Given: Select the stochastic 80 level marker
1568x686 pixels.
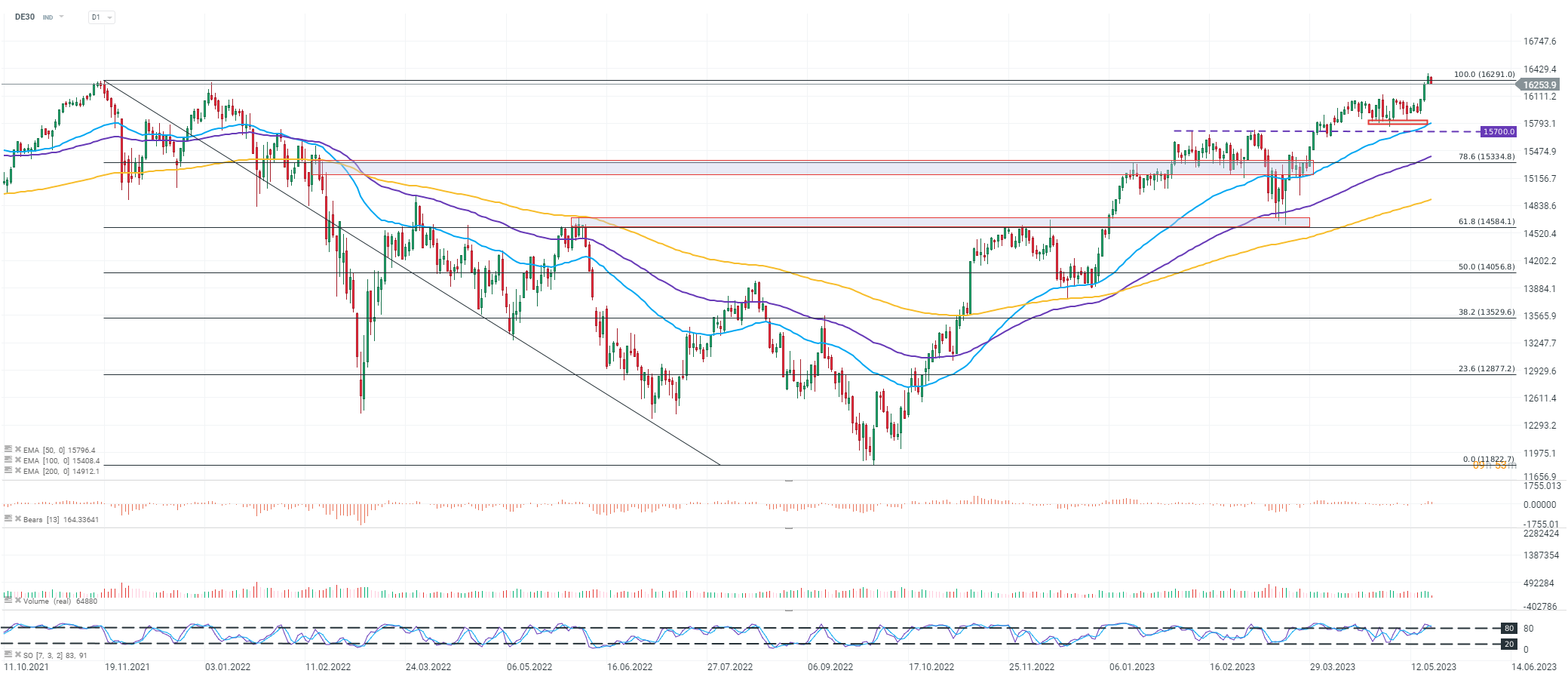Looking at the screenshot, I should tap(1508, 628).
